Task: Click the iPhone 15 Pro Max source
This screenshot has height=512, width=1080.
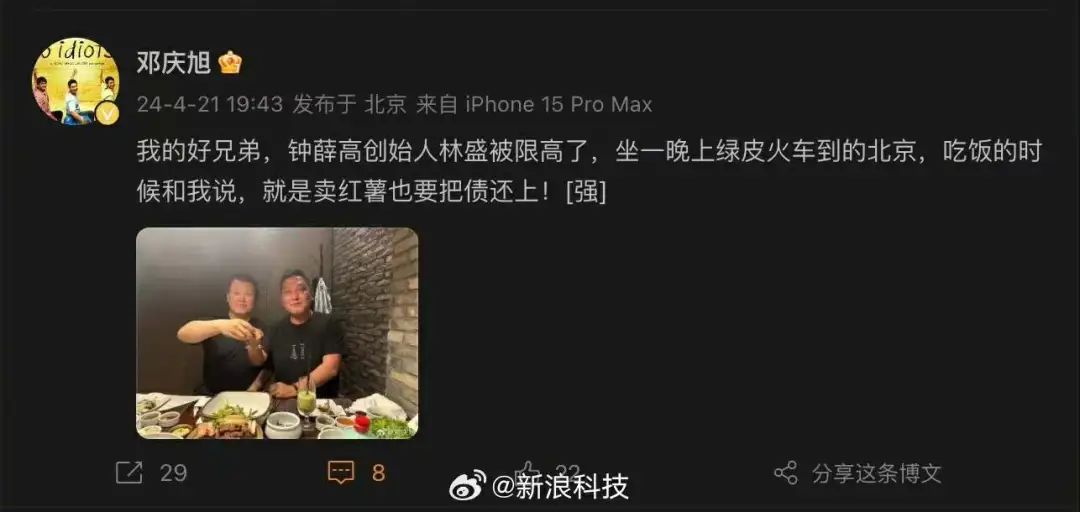Action: pyautogui.click(x=559, y=105)
